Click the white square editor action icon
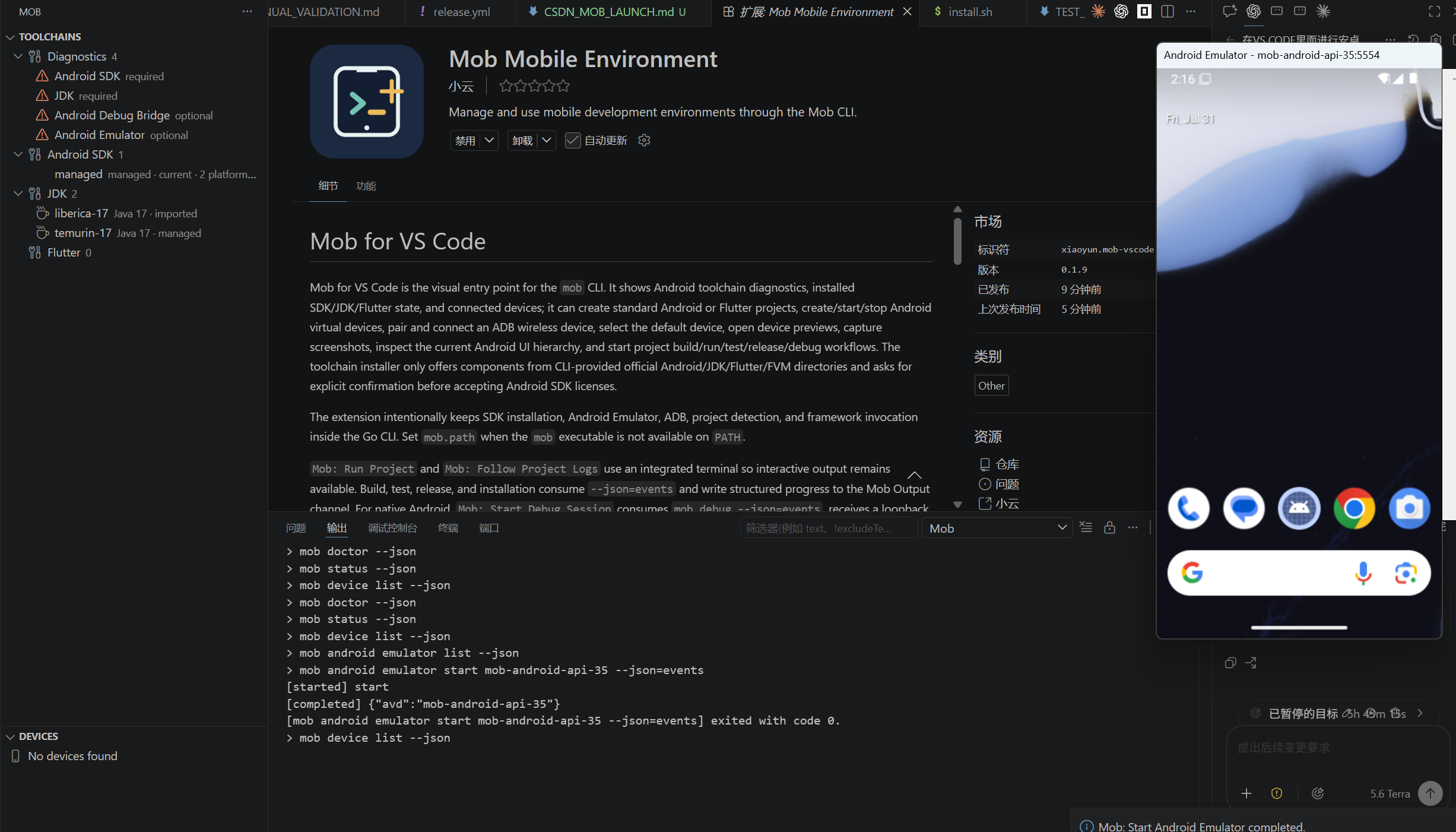Screen dimensions: 1456x832 click(x=1144, y=11)
